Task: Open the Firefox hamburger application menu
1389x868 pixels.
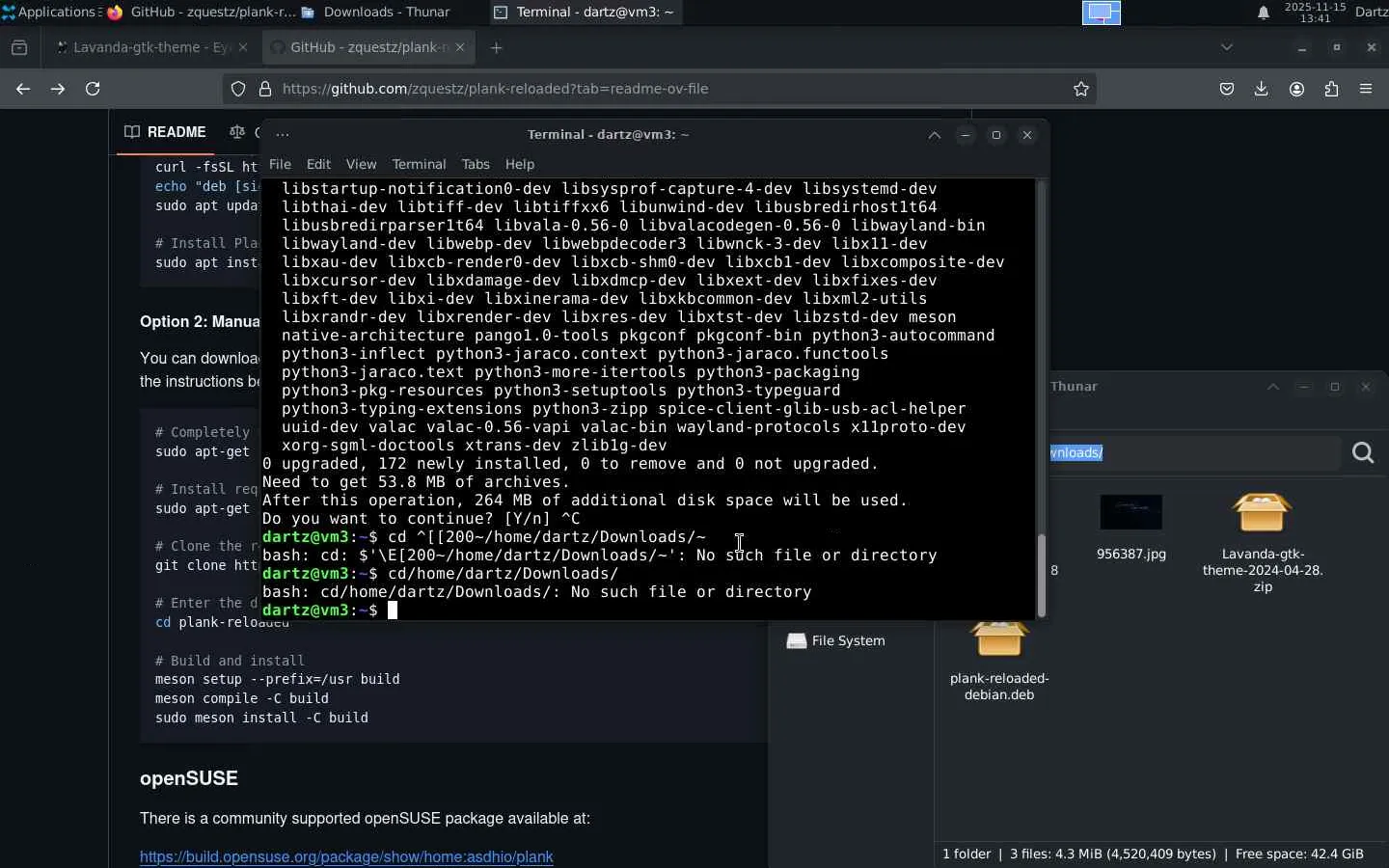Action: [x=1366, y=89]
